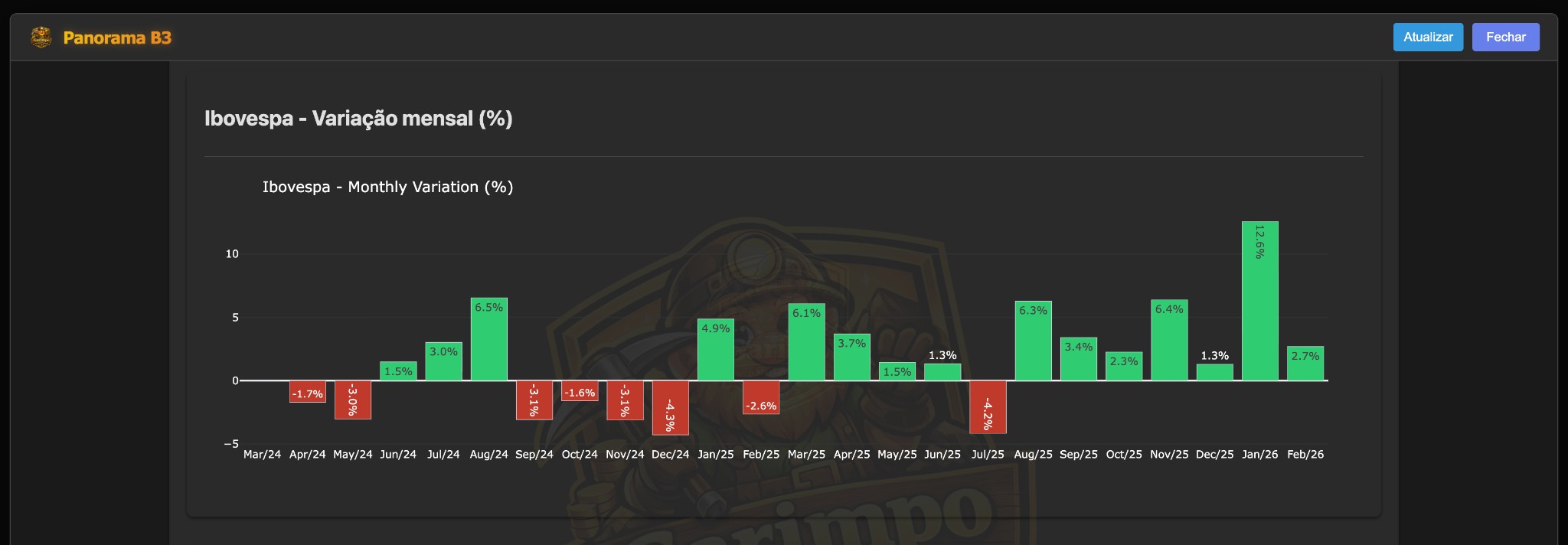The height and width of the screenshot is (545, 1568).
Task: Click the Panorama B3 title
Action: [117, 38]
